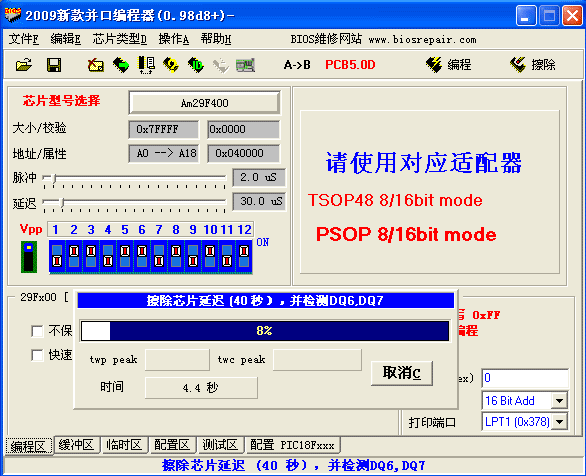Screen dimensions: 586x476
Task: Toggle DIP switch 12
Action: (x=244, y=256)
